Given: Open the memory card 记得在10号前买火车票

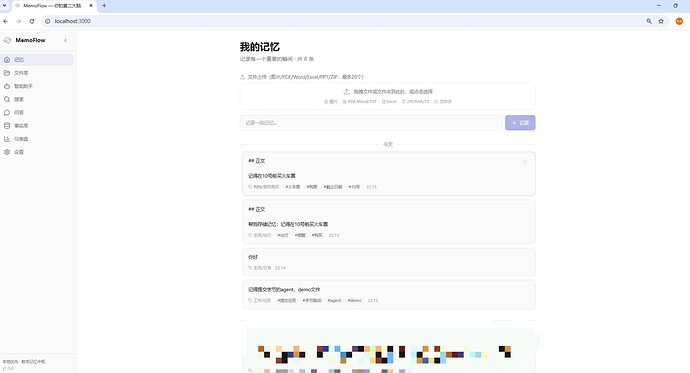Looking at the screenshot, I should point(388,173).
